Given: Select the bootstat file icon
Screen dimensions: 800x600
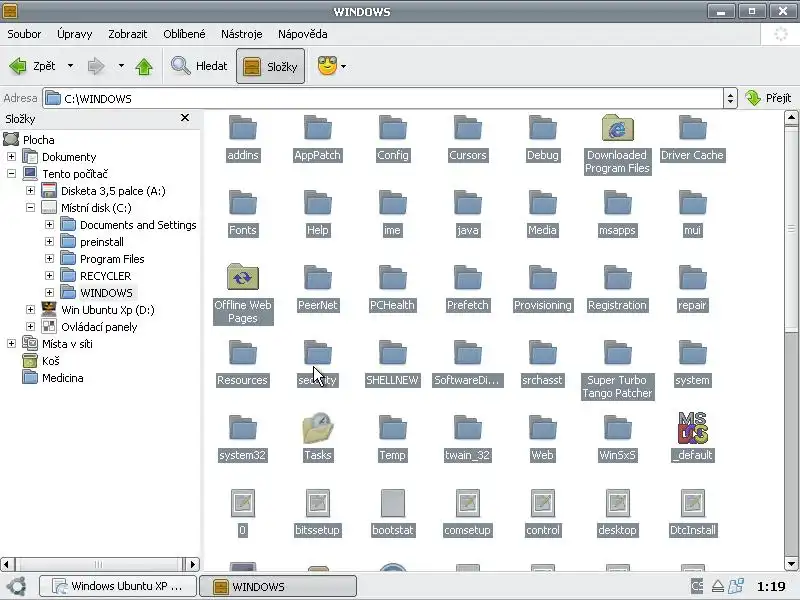Looking at the screenshot, I should coord(392,504).
